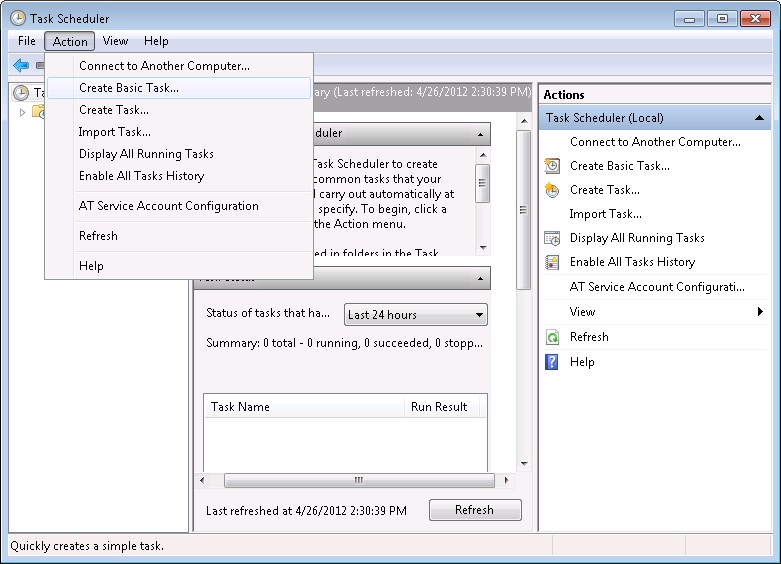Click the Create Task icon in Actions pane
781x564 pixels.
552,190
